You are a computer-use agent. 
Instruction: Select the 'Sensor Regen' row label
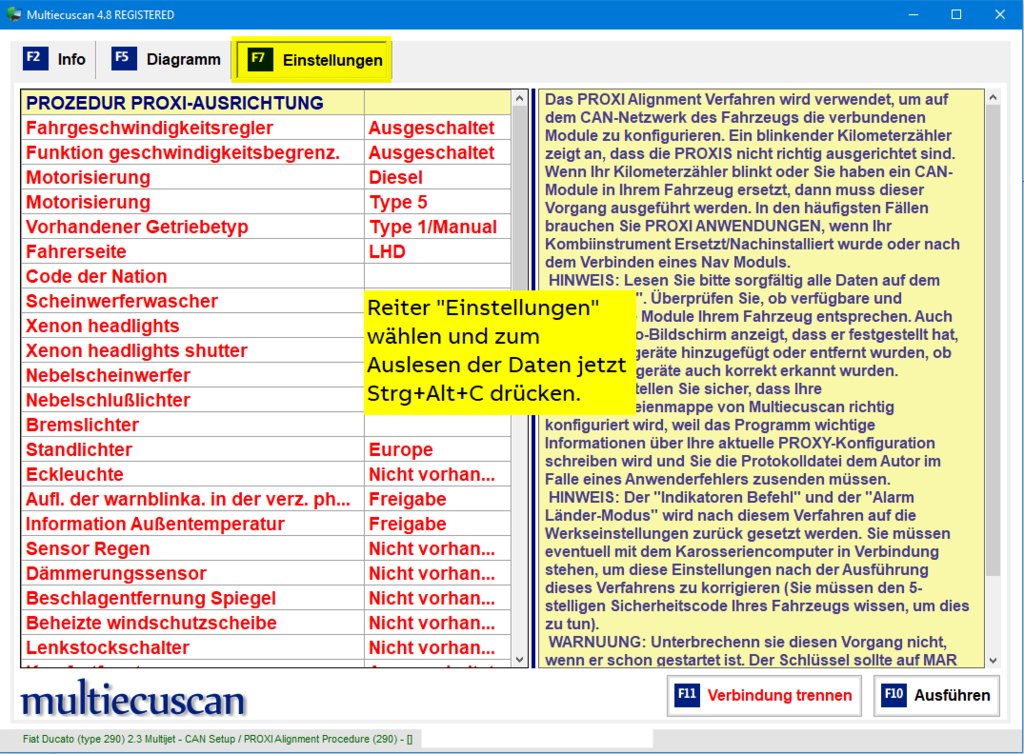(88, 550)
